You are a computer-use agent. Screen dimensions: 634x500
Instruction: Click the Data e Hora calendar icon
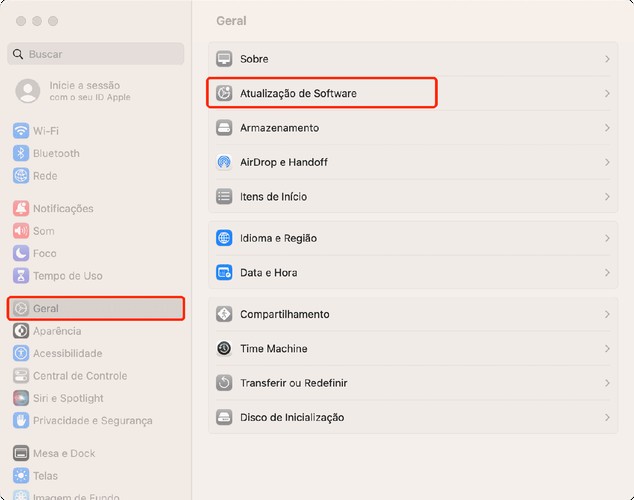(x=224, y=272)
